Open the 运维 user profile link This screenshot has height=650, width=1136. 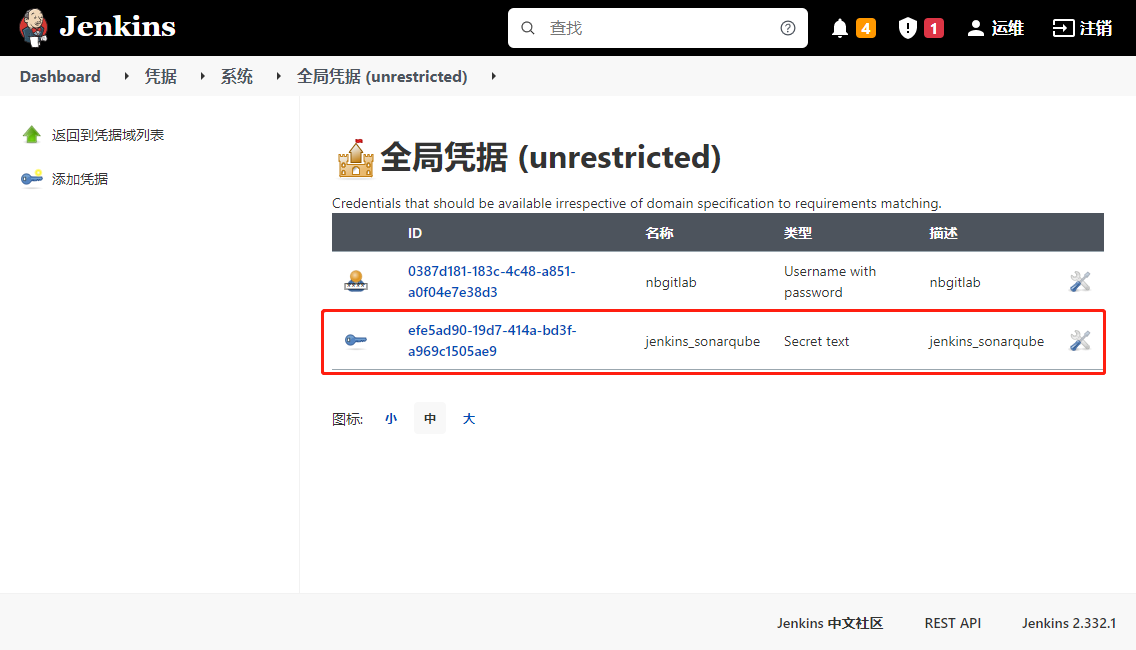[x=996, y=28]
